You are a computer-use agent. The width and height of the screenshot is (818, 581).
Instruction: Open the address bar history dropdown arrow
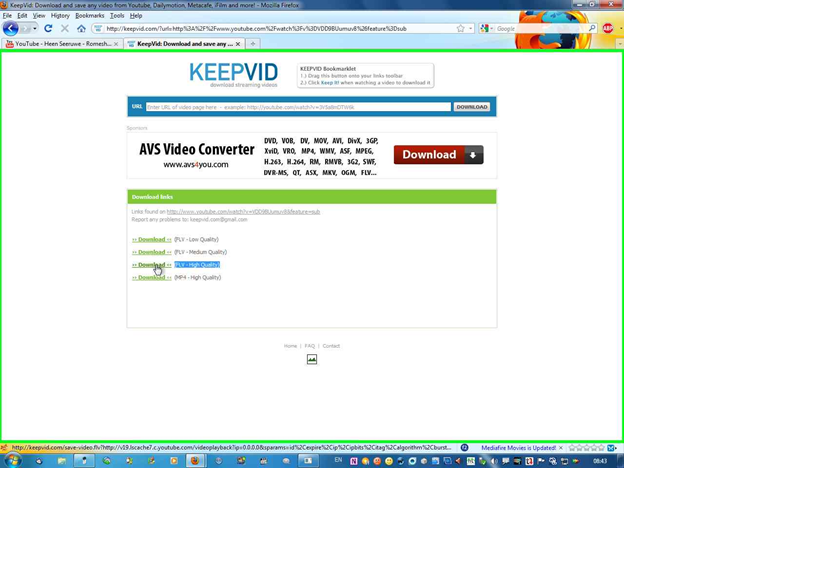coord(470,29)
